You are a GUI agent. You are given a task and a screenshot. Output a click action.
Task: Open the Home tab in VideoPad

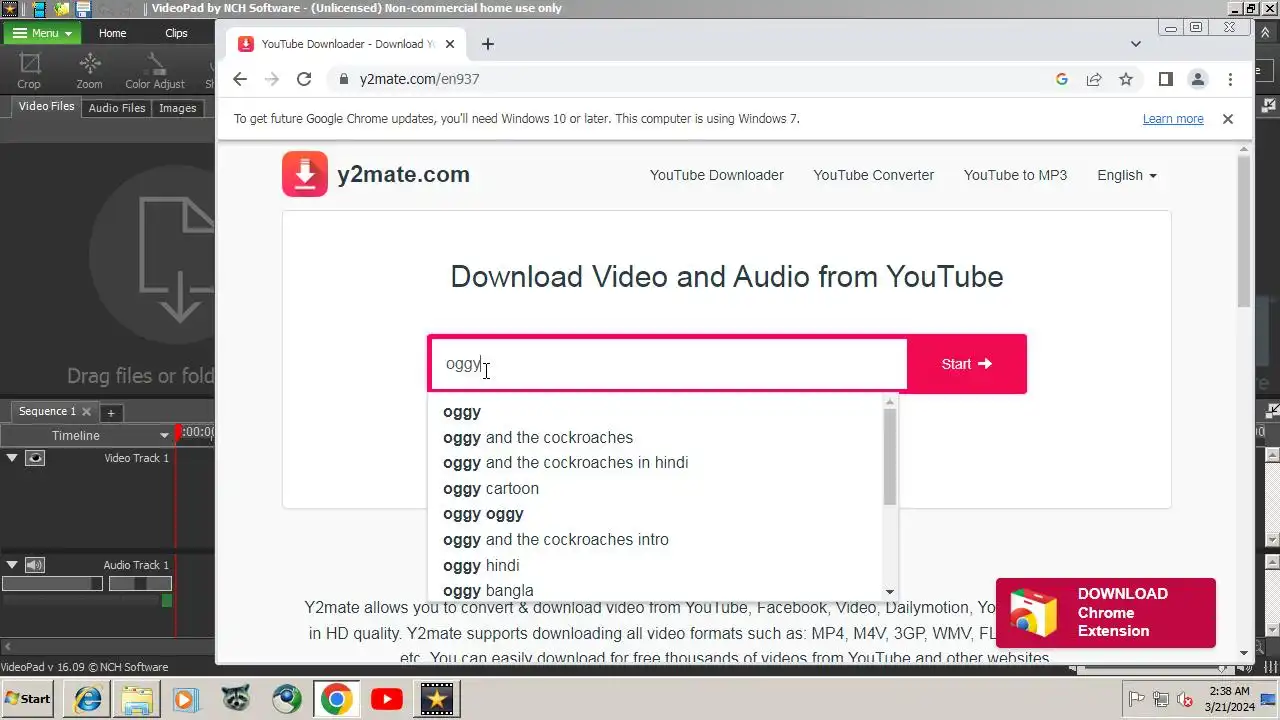click(x=112, y=33)
